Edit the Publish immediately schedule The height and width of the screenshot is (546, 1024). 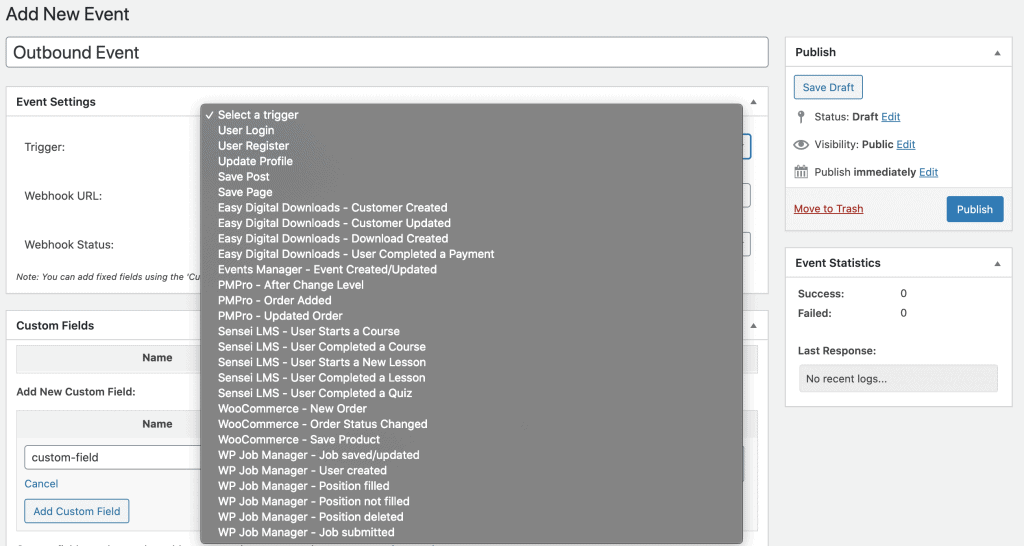pos(928,172)
